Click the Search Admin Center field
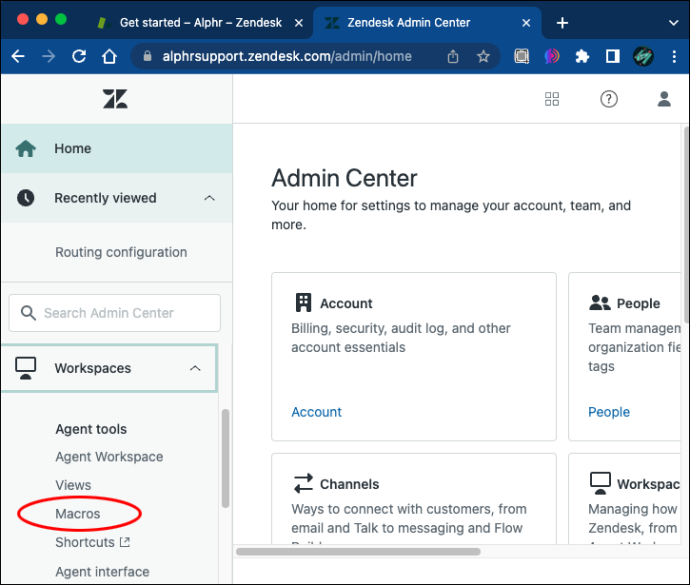 [114, 313]
